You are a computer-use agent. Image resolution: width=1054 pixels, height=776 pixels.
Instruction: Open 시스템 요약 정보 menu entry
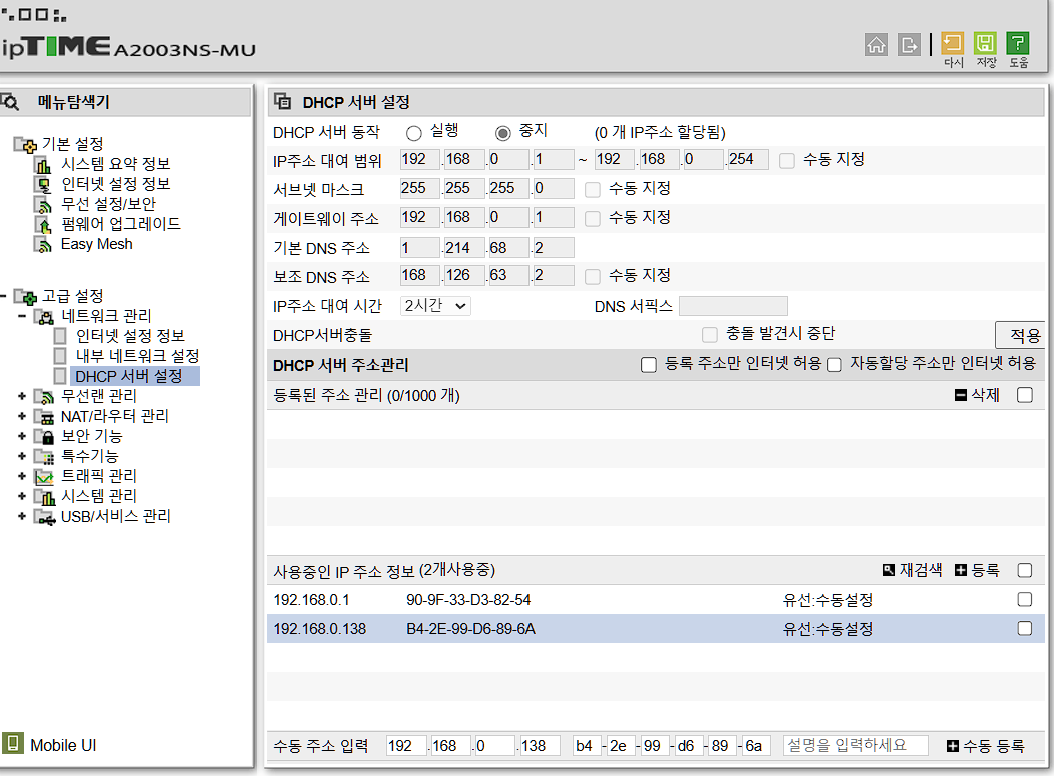[x=116, y=164]
